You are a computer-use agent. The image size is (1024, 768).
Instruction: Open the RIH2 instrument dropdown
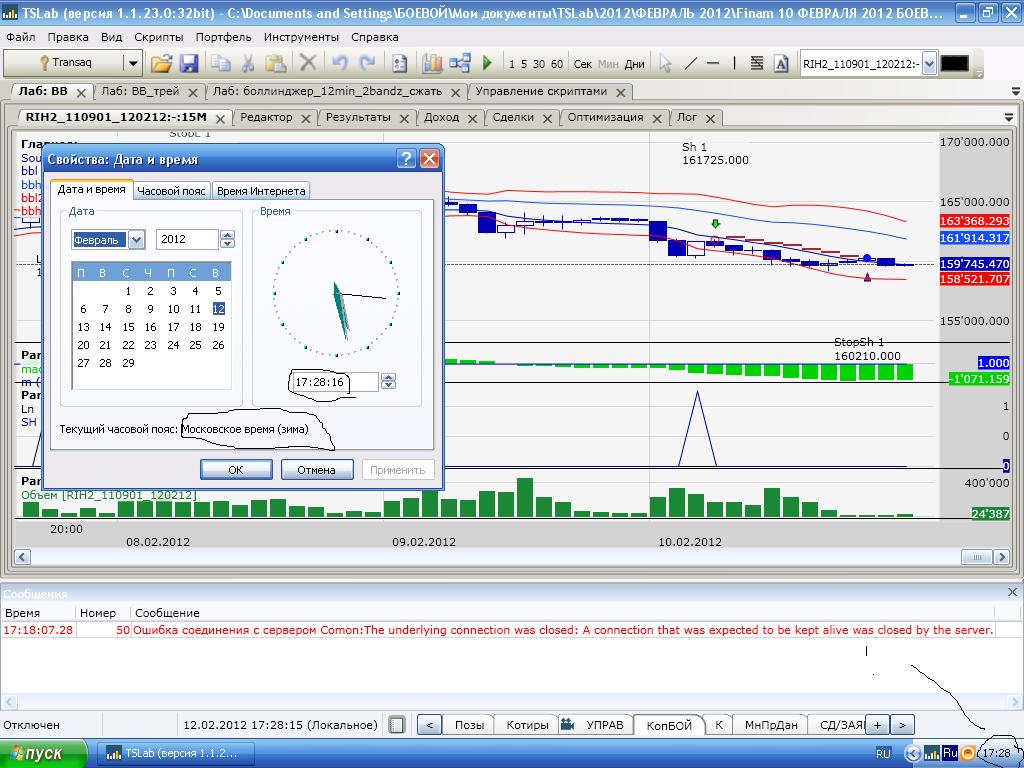[x=929, y=64]
